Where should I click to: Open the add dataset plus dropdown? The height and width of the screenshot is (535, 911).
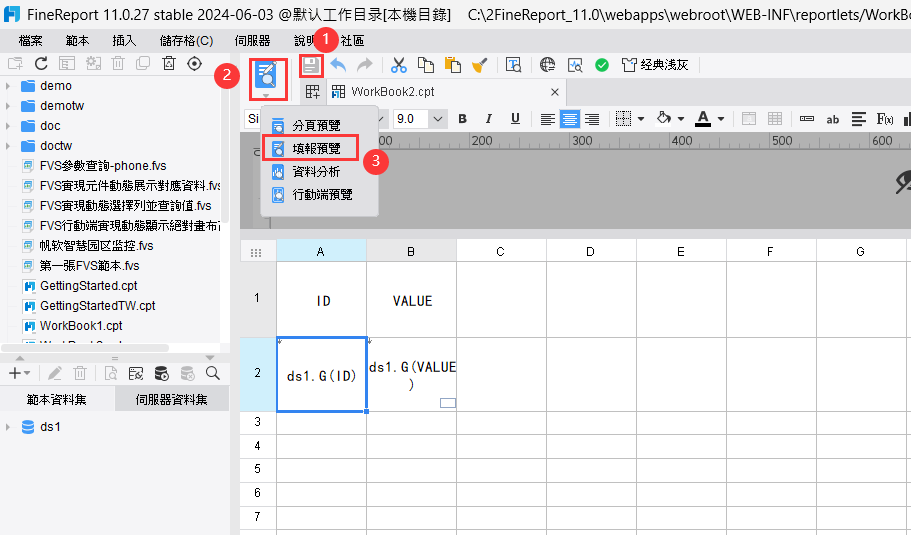(x=20, y=374)
